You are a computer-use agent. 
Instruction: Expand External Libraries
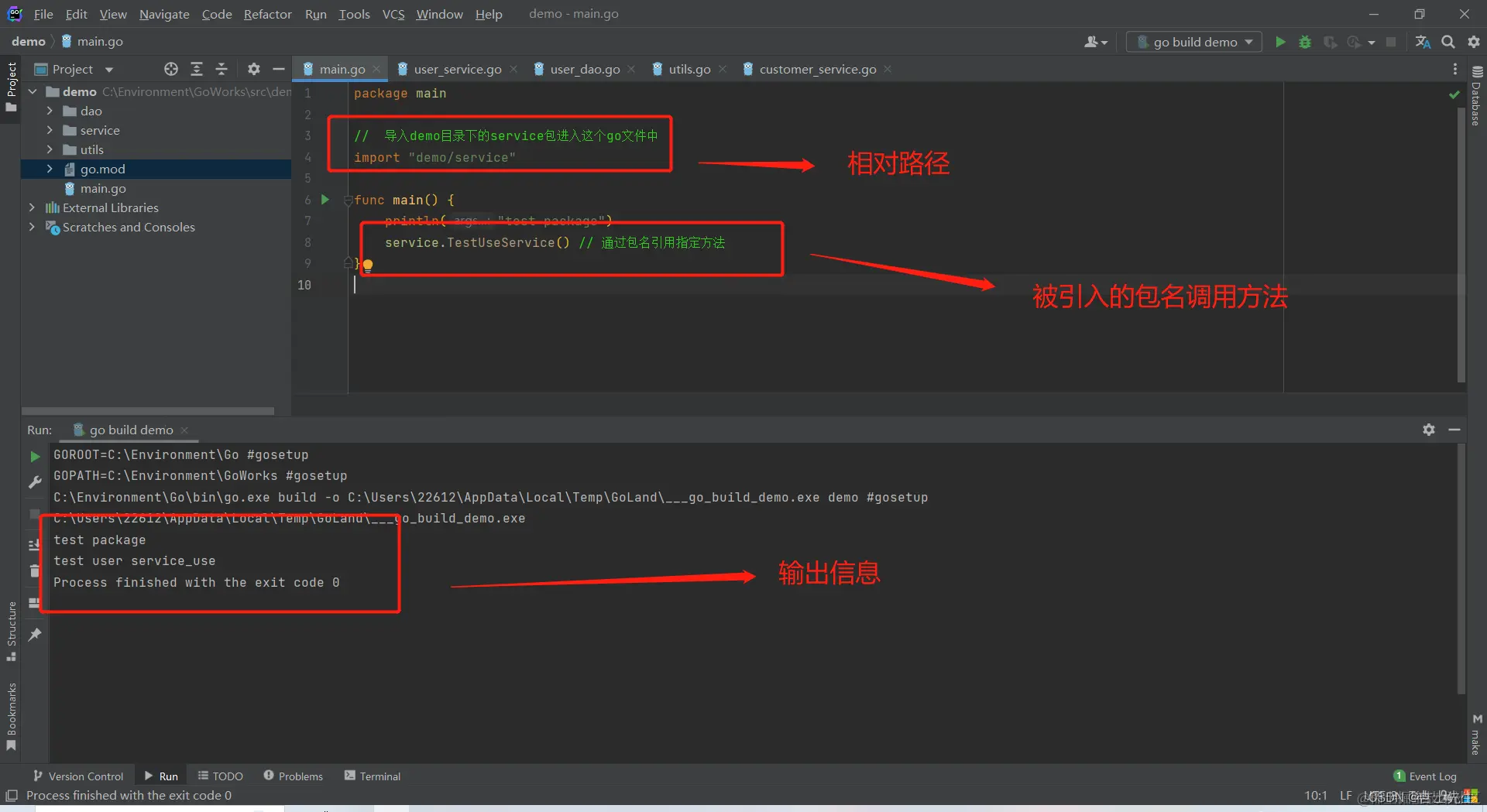(x=32, y=207)
